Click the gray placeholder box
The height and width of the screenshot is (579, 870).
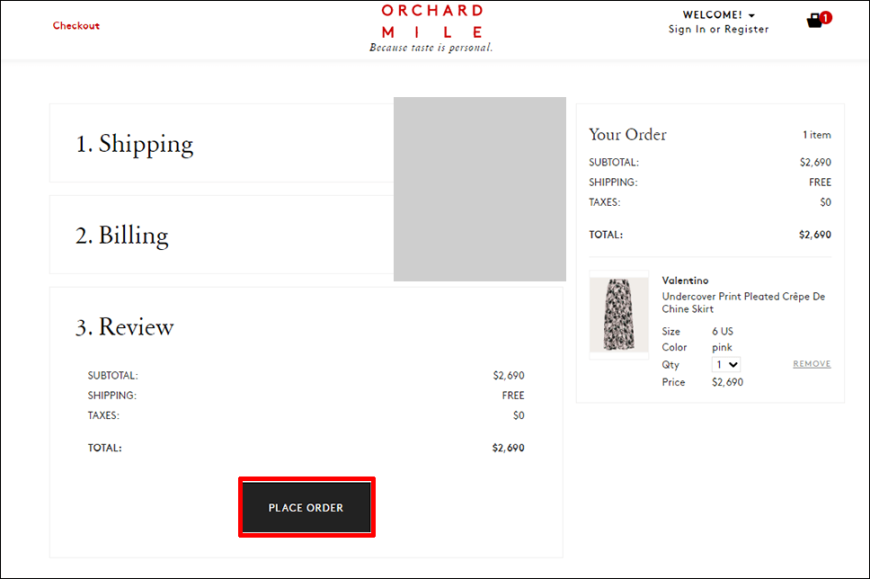pyautogui.click(x=480, y=189)
